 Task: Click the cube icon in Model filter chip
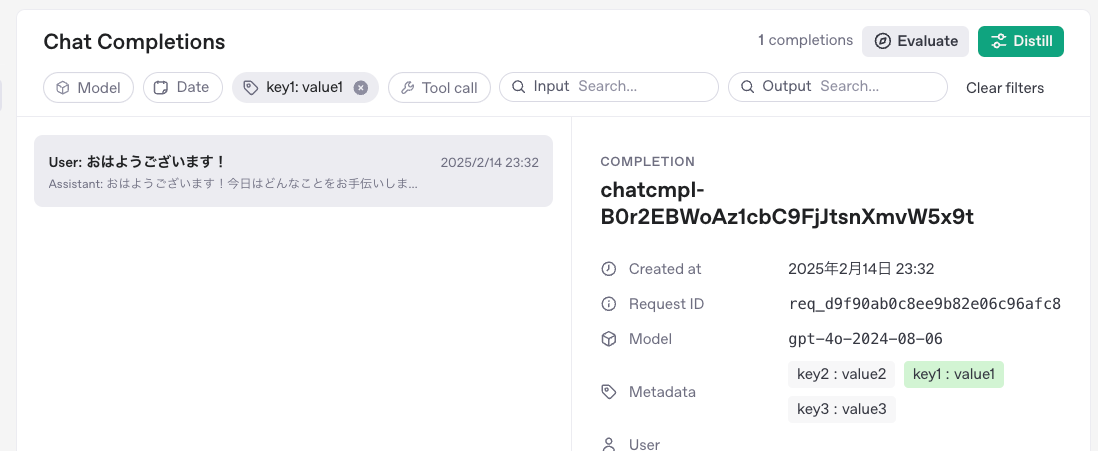tap(62, 88)
